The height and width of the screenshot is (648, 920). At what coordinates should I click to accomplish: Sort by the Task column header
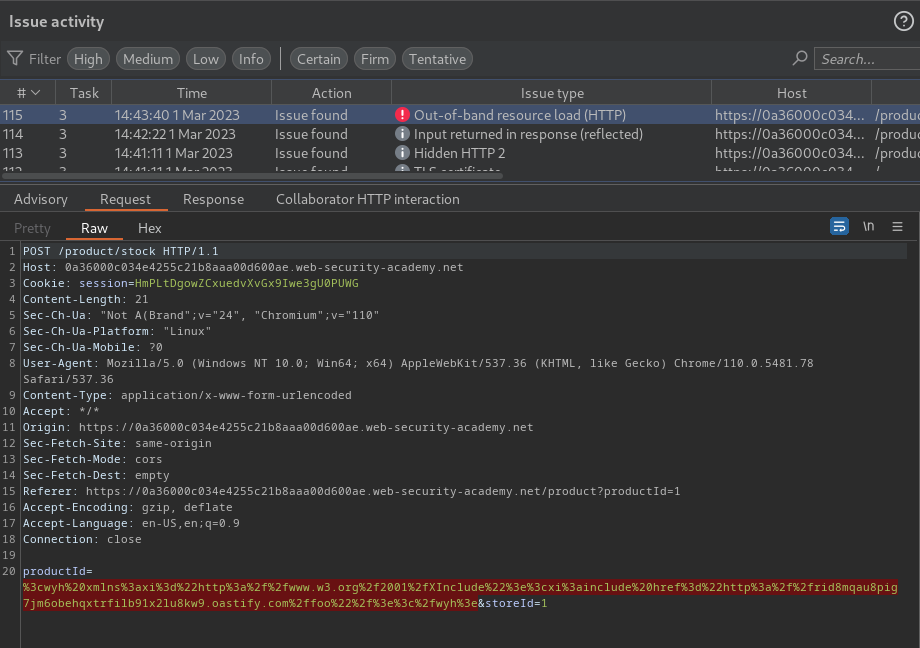[x=84, y=93]
